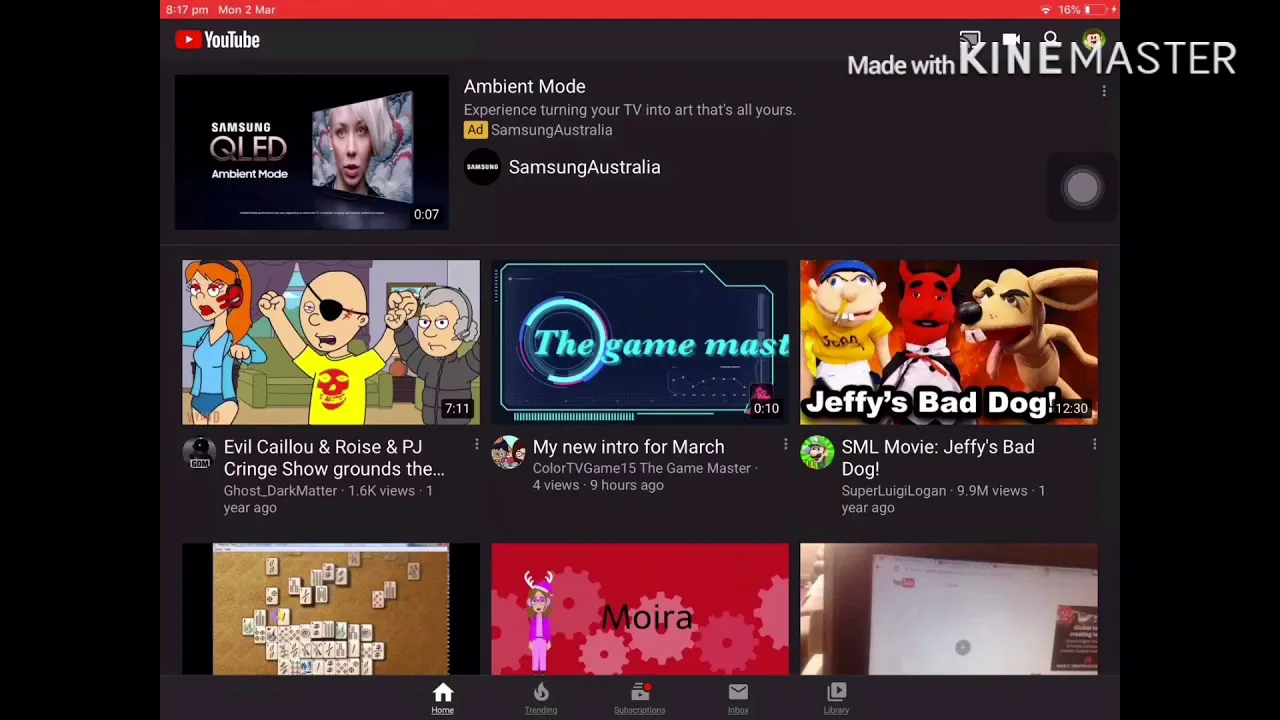Open 'SML Movie: Jeffy's Bad Dog!' title
The image size is (1280, 720).
click(x=938, y=458)
